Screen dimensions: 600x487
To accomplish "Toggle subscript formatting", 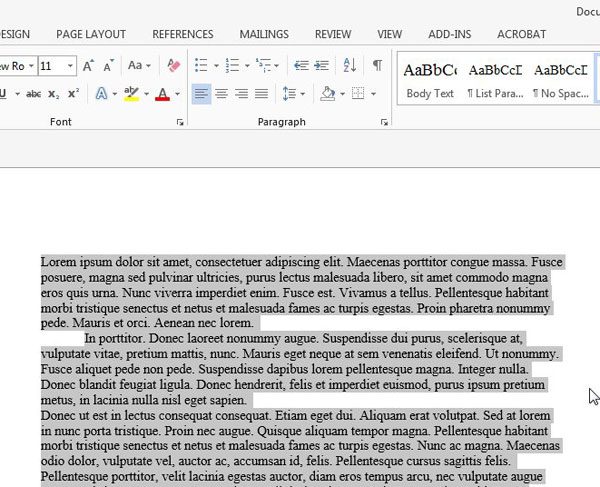I will click(54, 94).
